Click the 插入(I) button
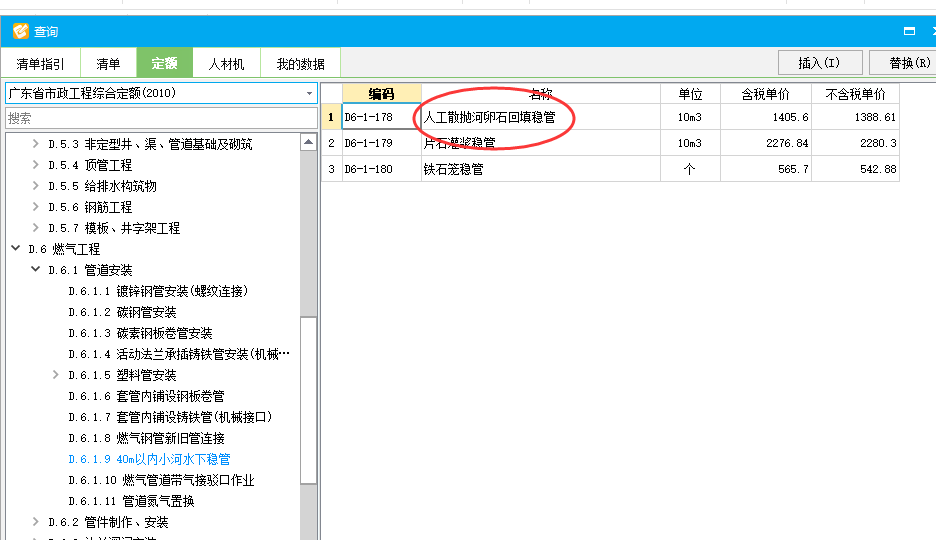This screenshot has height=540, width=936. pos(820,63)
